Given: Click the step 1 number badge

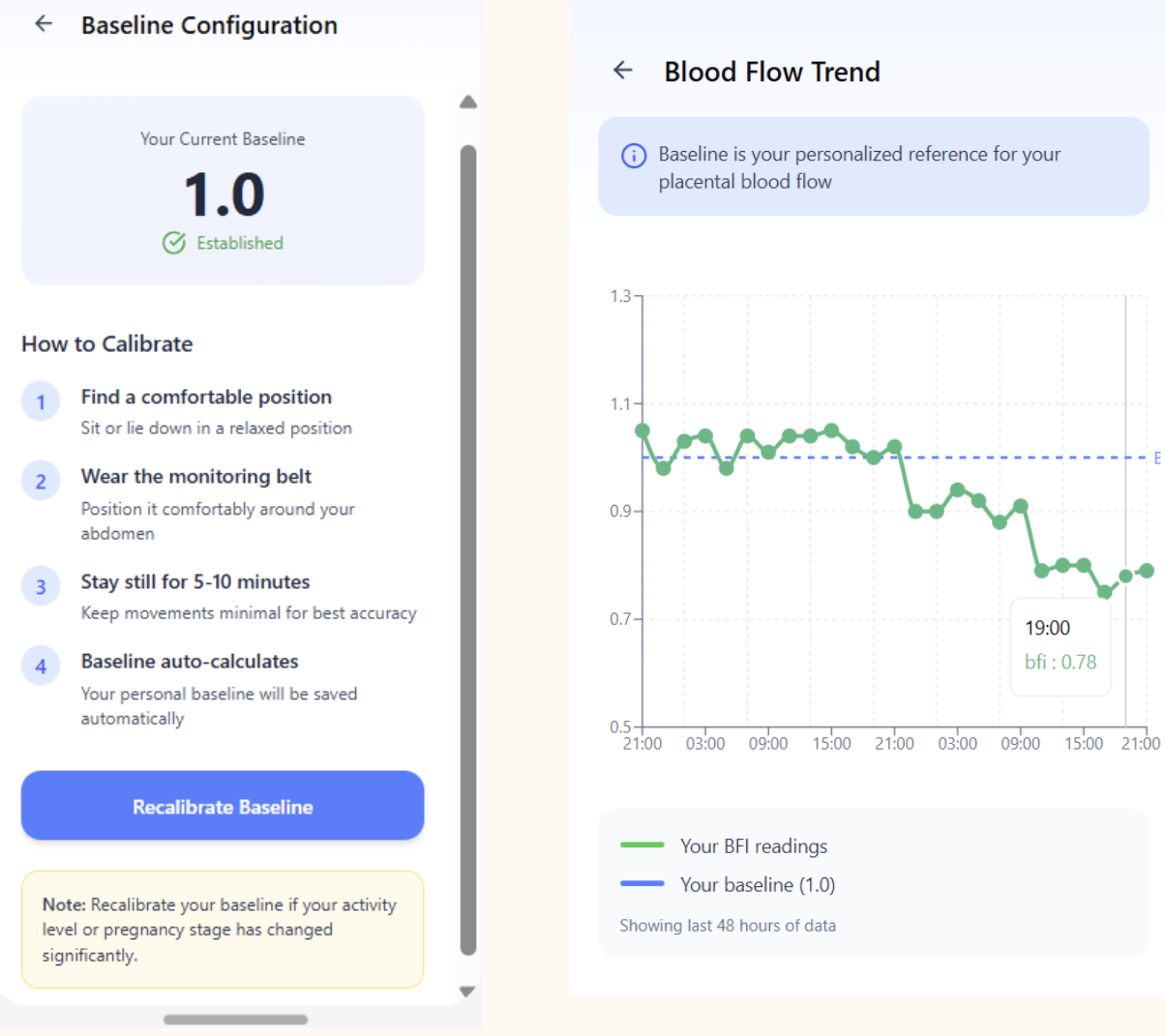Looking at the screenshot, I should pyautogui.click(x=41, y=402).
